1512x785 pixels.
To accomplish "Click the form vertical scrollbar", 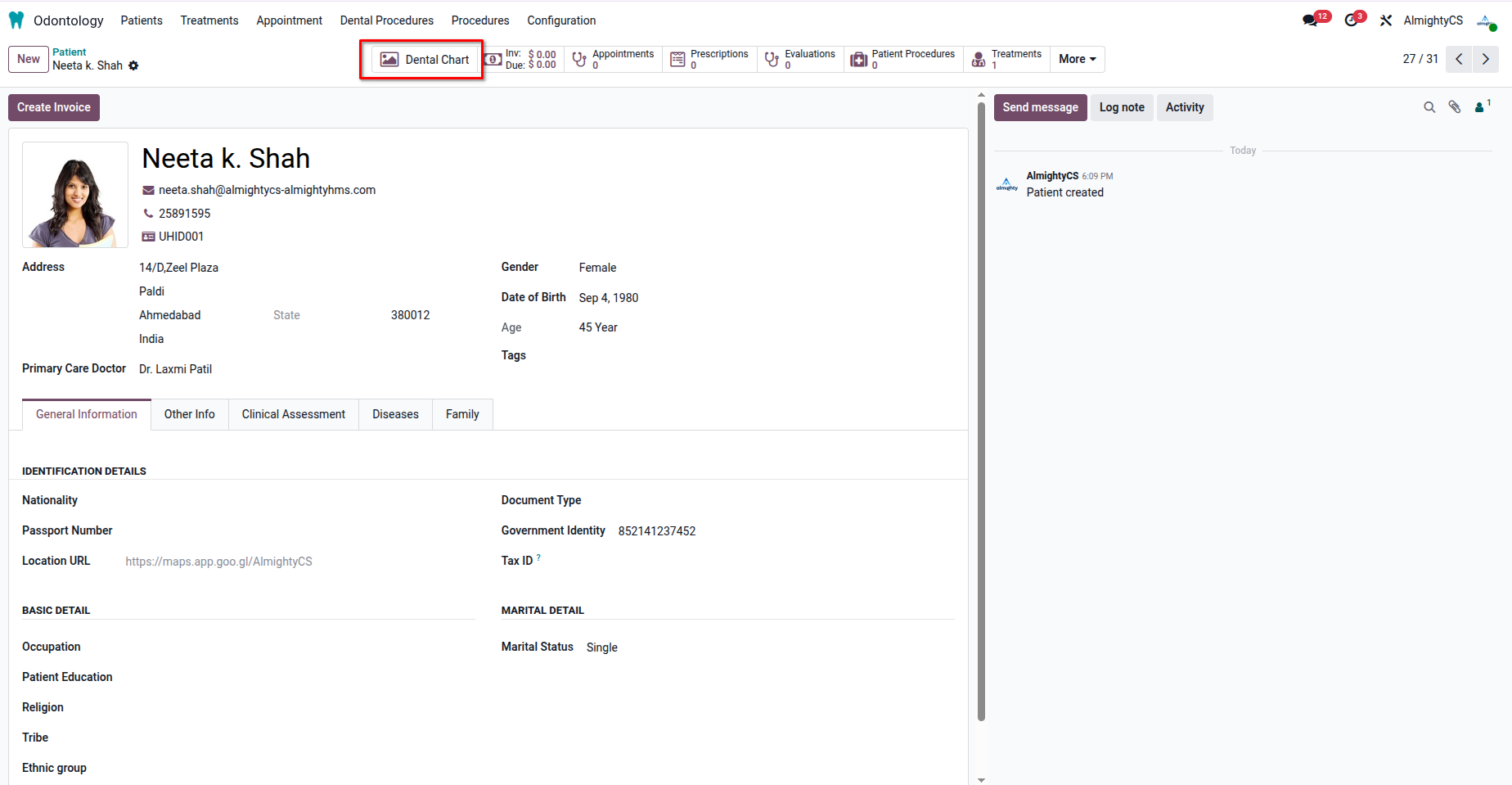I will coord(981,409).
